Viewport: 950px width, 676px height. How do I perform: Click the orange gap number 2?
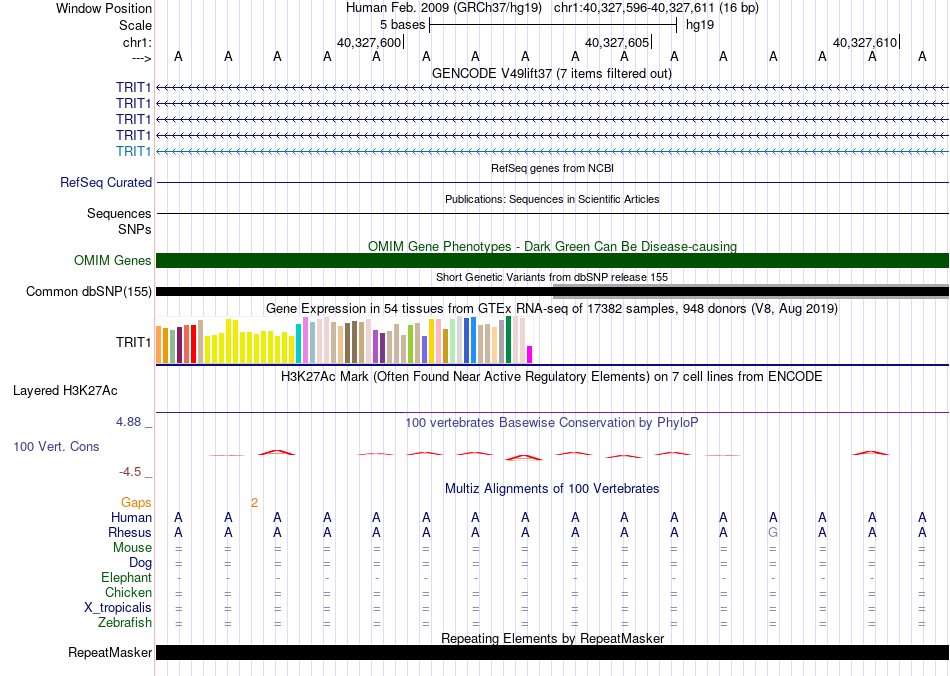point(254,502)
